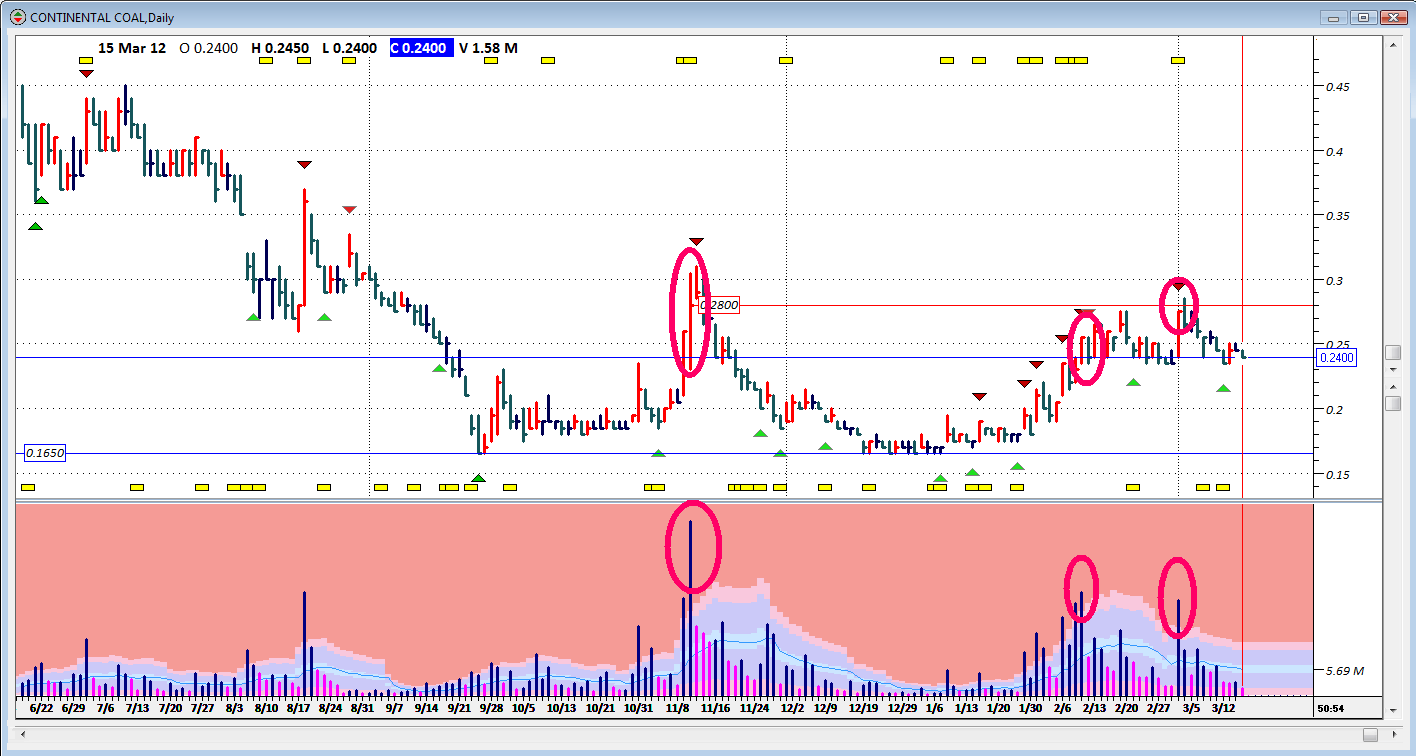Click the 2/13 date on the time axis
Screen dimensions: 1416x756
(1094, 707)
